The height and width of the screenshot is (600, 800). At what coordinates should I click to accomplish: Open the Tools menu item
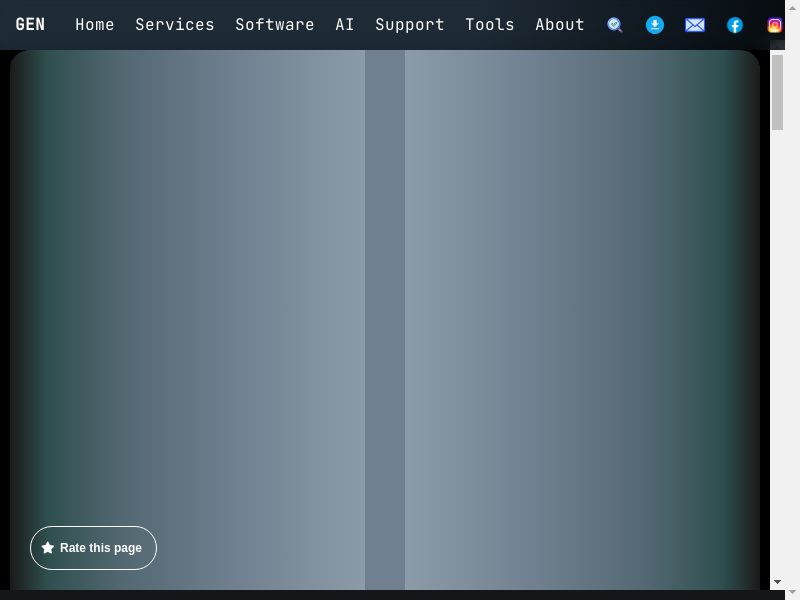[490, 25]
